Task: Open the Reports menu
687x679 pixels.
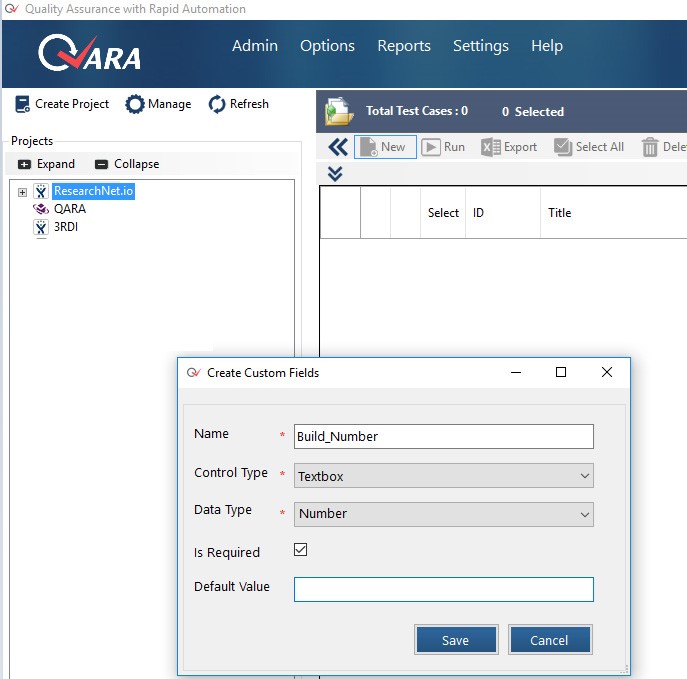Action: [404, 46]
